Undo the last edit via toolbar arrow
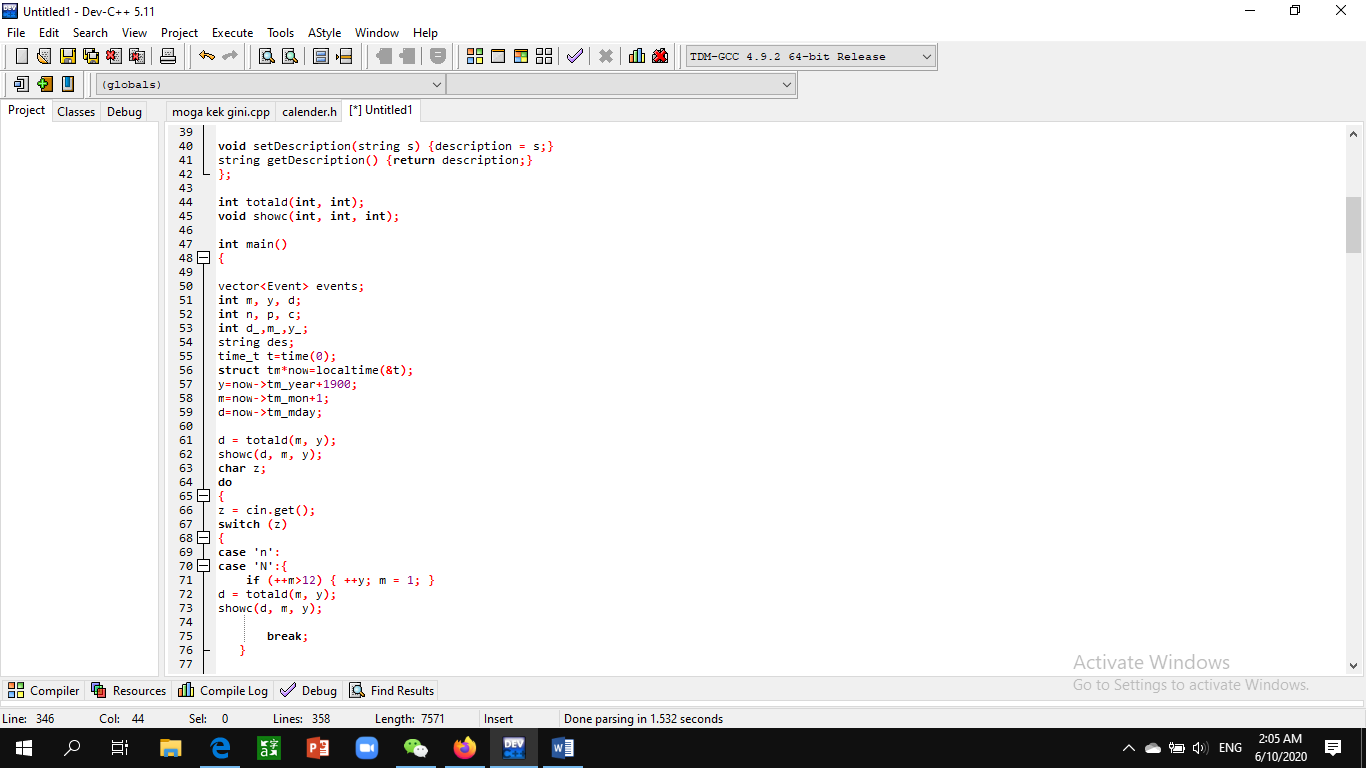 pyautogui.click(x=206, y=56)
